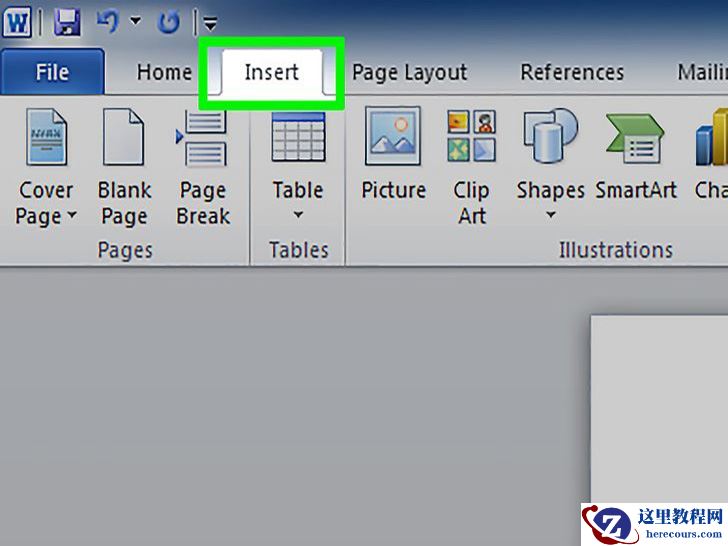Click the Shapes icon
Screen dimensions: 728x546
[x=551, y=136]
